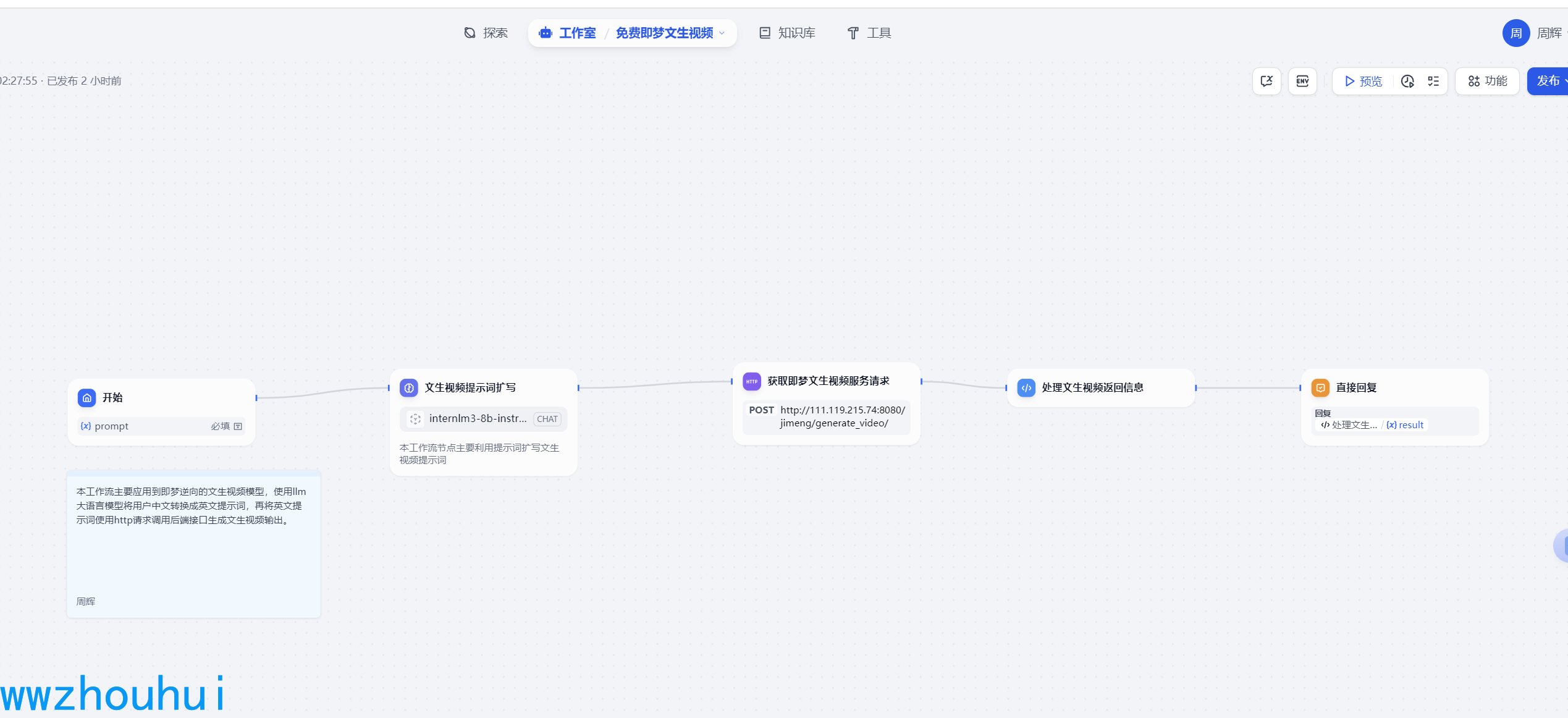This screenshot has height=718, width=1568.
Task: Click the direct reply node icon
Action: [1320, 387]
